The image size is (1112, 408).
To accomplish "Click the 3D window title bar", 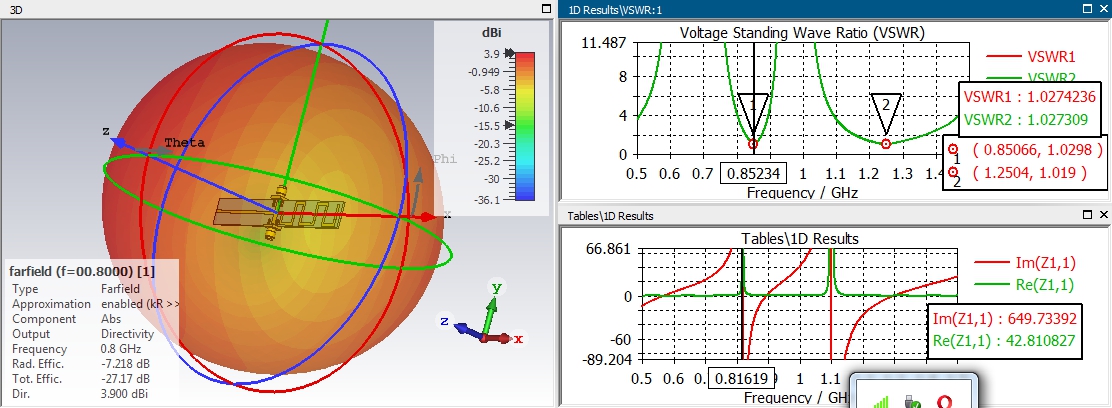I will [277, 9].
